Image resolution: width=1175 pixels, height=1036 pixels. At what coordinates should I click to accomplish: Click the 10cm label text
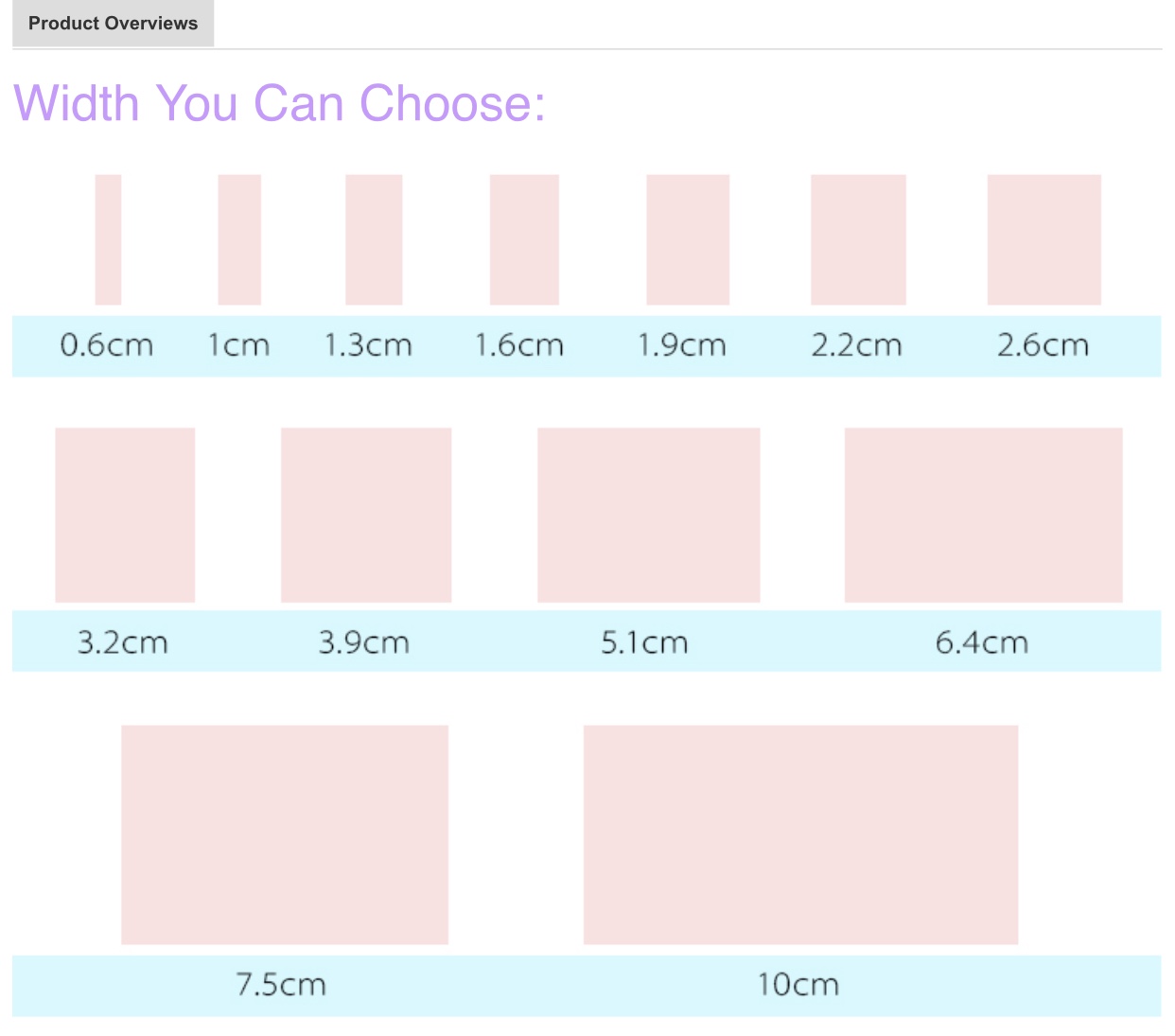click(x=798, y=985)
